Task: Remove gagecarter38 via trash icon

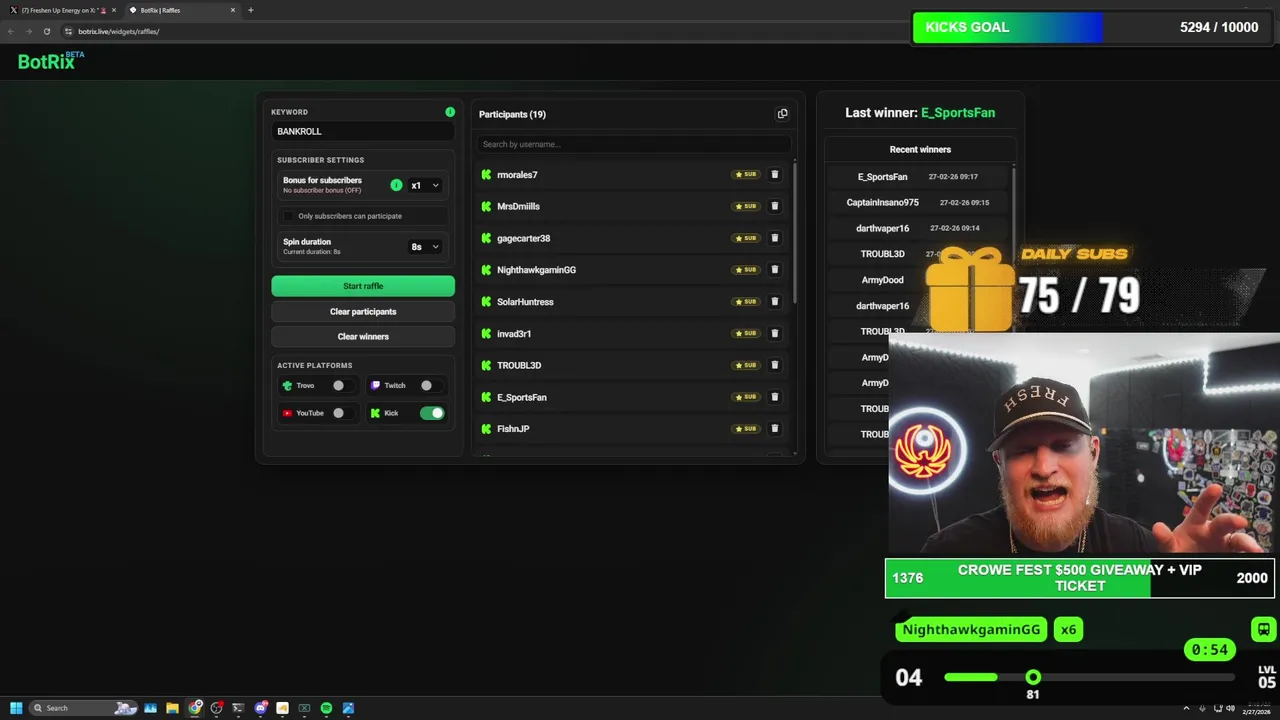Action: [x=774, y=238]
